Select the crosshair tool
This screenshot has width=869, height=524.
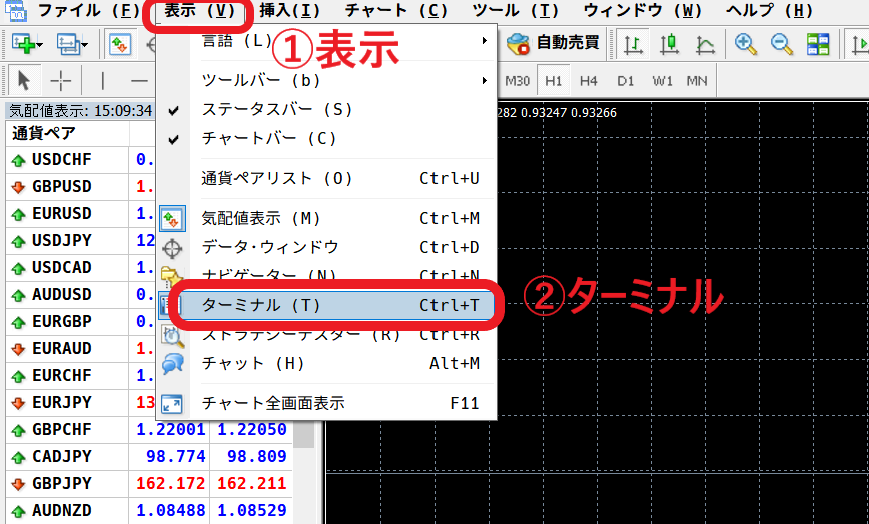[x=60, y=81]
